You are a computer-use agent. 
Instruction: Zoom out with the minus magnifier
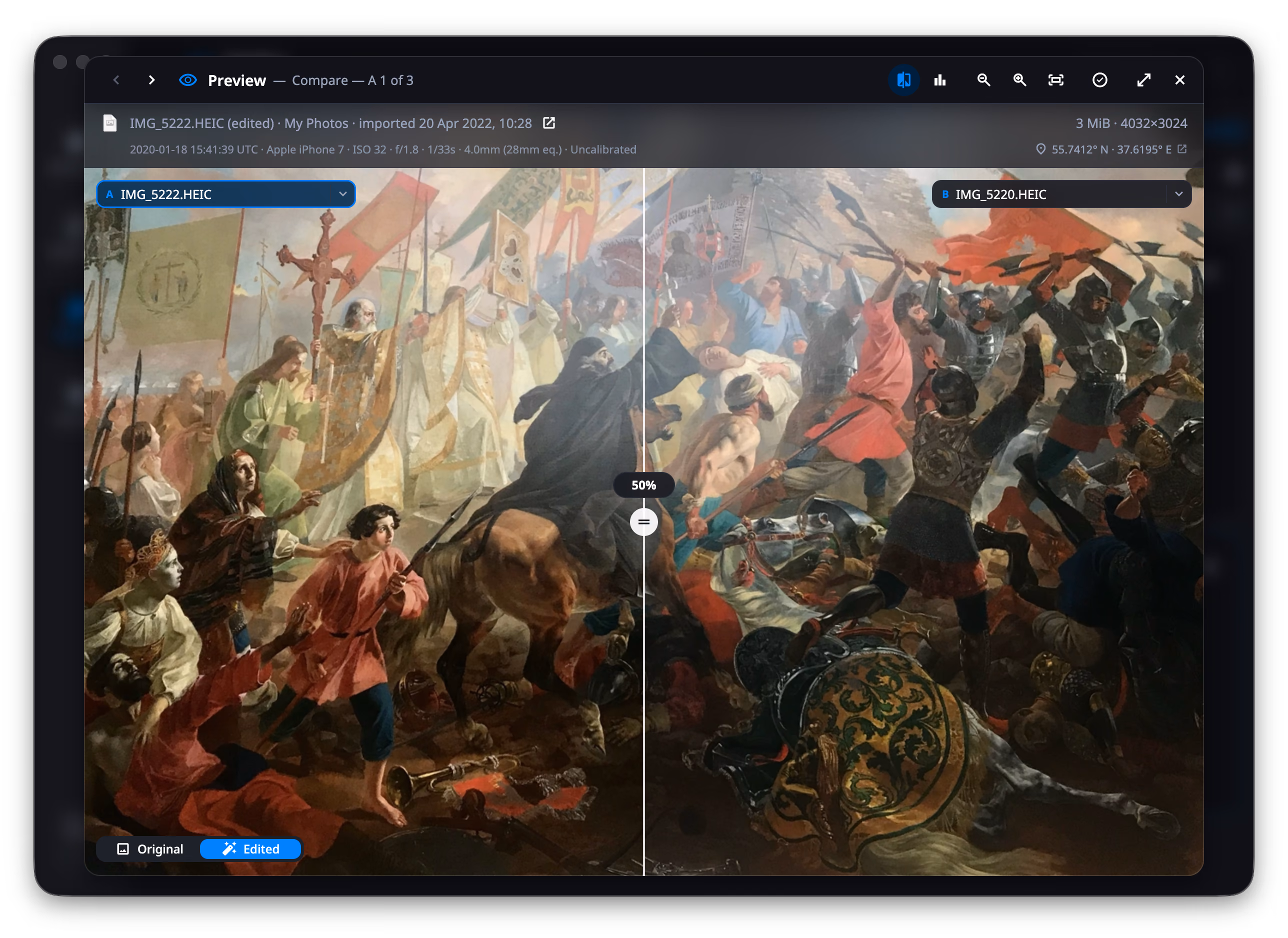point(983,80)
